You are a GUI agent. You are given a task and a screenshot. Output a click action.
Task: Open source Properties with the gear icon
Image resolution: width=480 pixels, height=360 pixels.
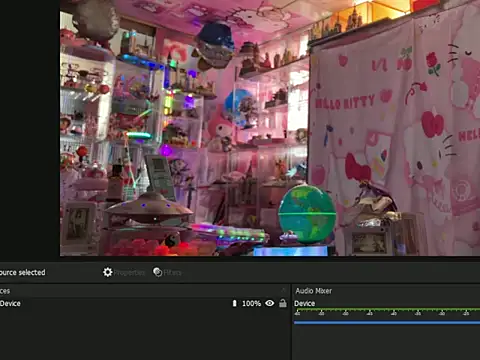pos(124,272)
